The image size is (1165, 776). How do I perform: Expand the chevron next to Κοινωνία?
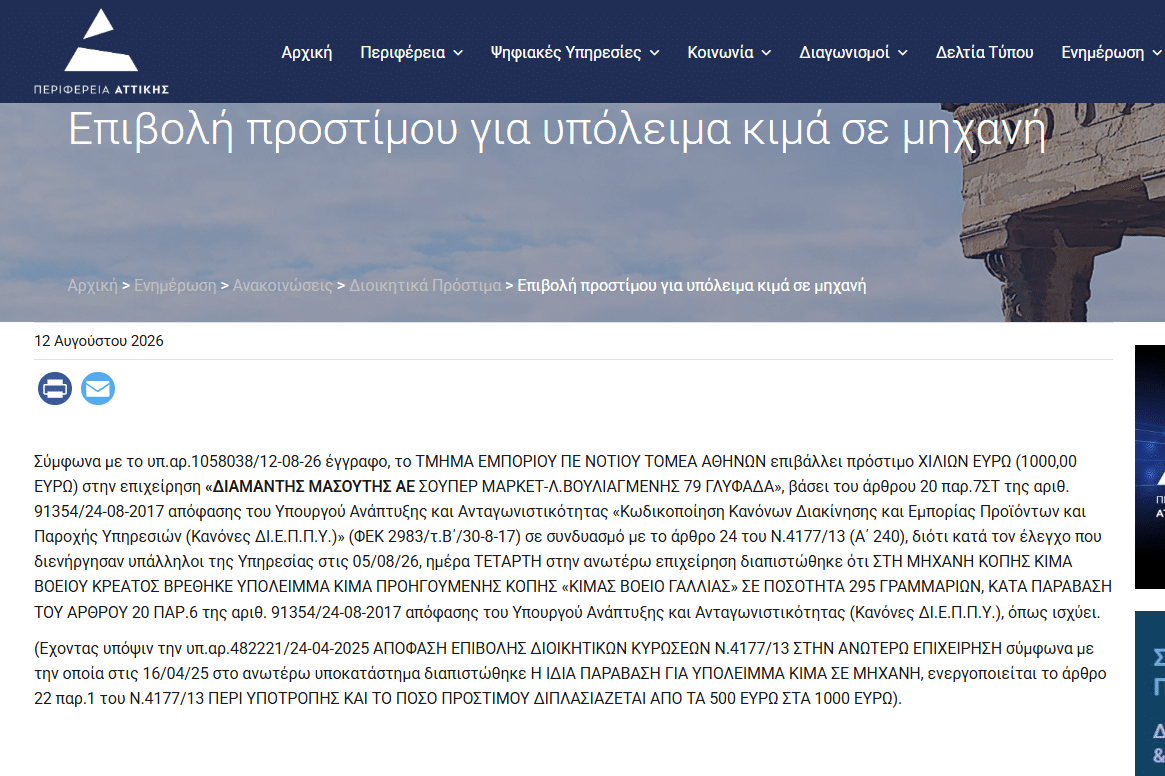click(x=766, y=53)
